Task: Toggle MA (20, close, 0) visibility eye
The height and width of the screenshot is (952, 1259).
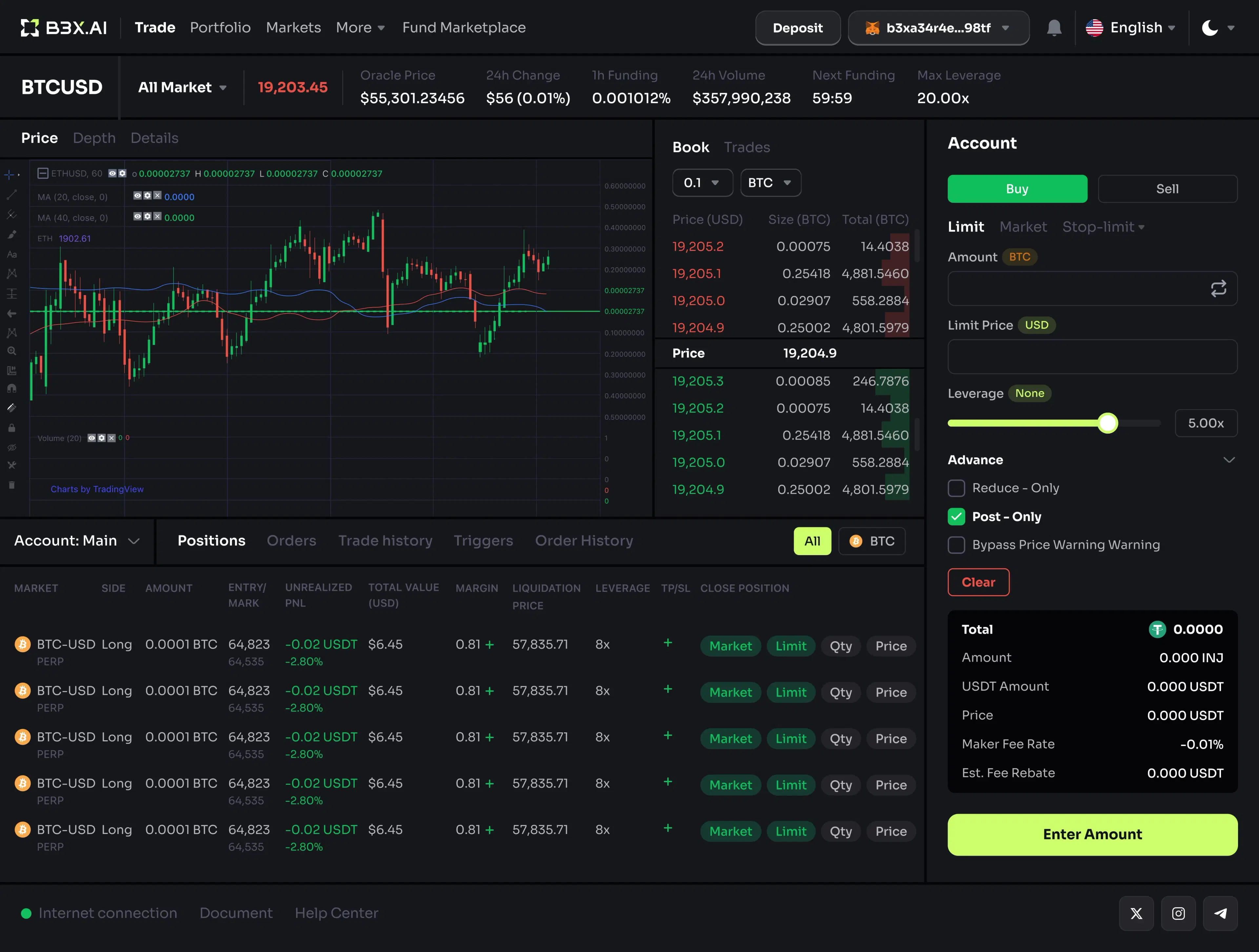Action: (137, 196)
